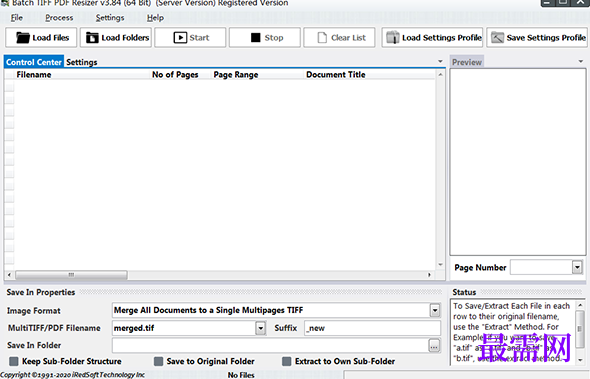
Task: Open the Image Format dropdown
Action: [x=435, y=311]
